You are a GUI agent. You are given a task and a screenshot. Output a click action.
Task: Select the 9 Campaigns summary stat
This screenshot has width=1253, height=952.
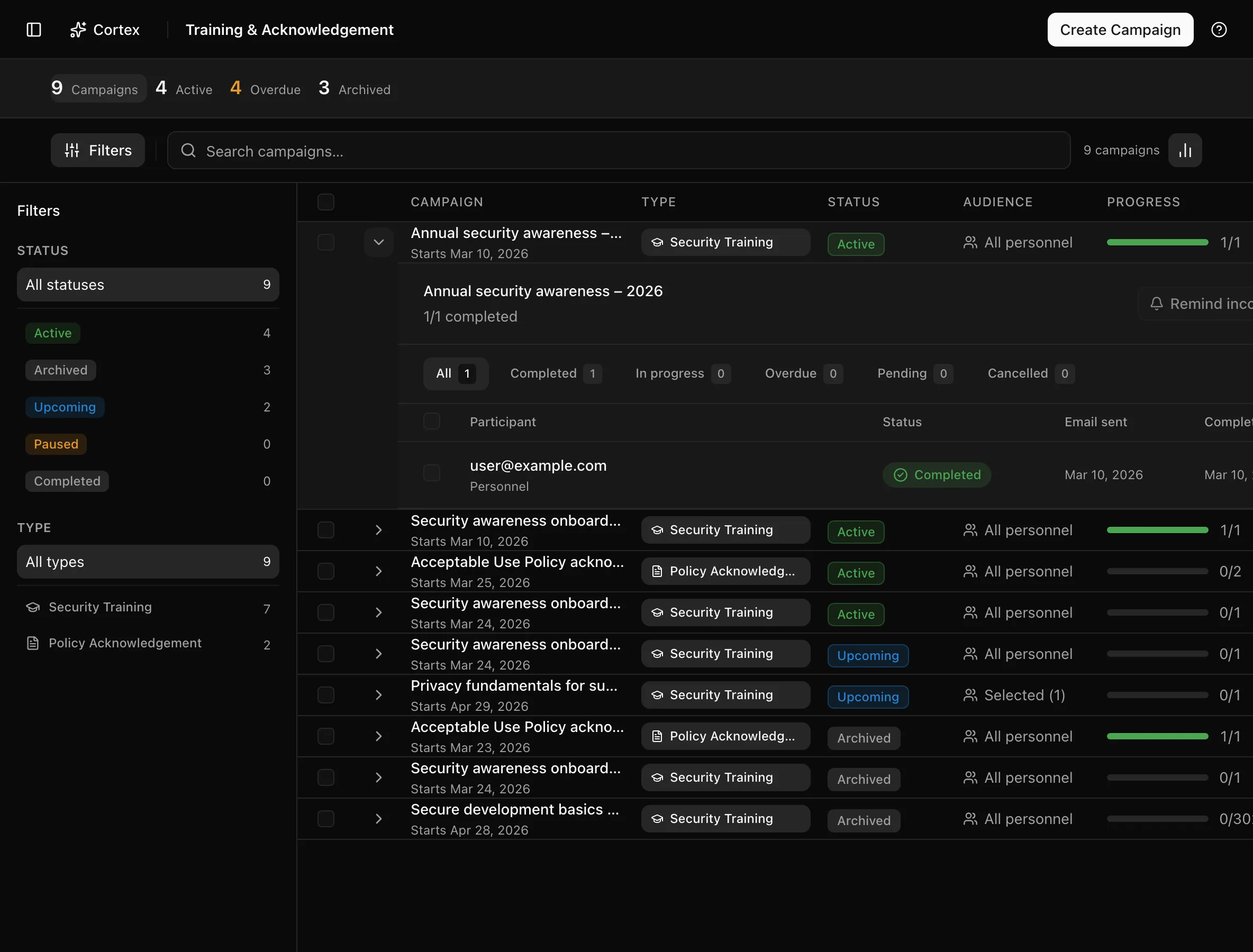point(98,88)
